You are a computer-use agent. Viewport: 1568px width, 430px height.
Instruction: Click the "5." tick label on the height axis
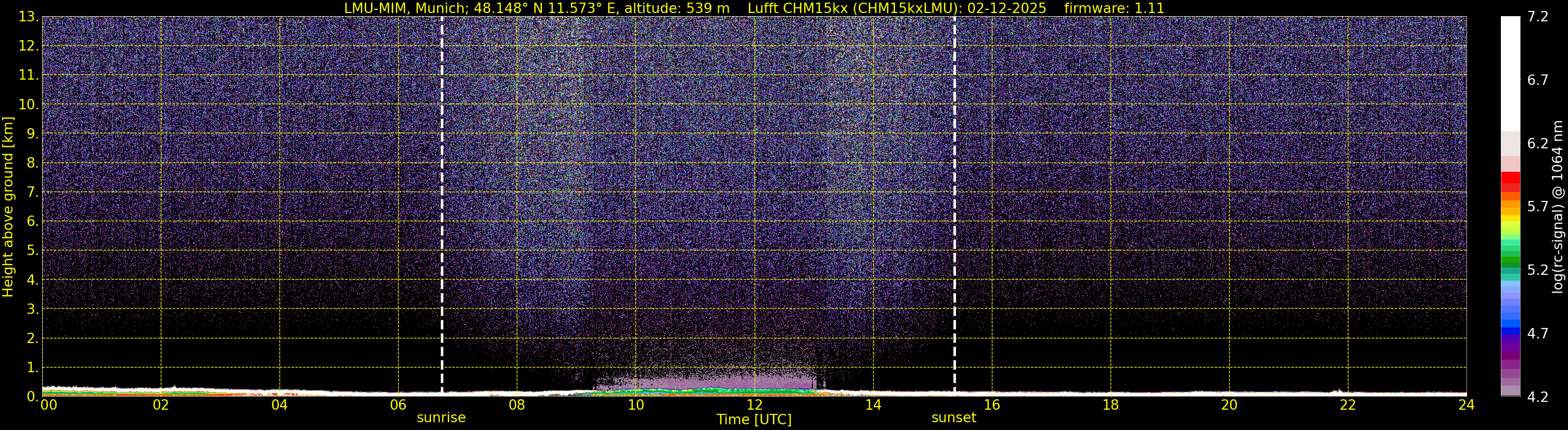tap(32, 250)
